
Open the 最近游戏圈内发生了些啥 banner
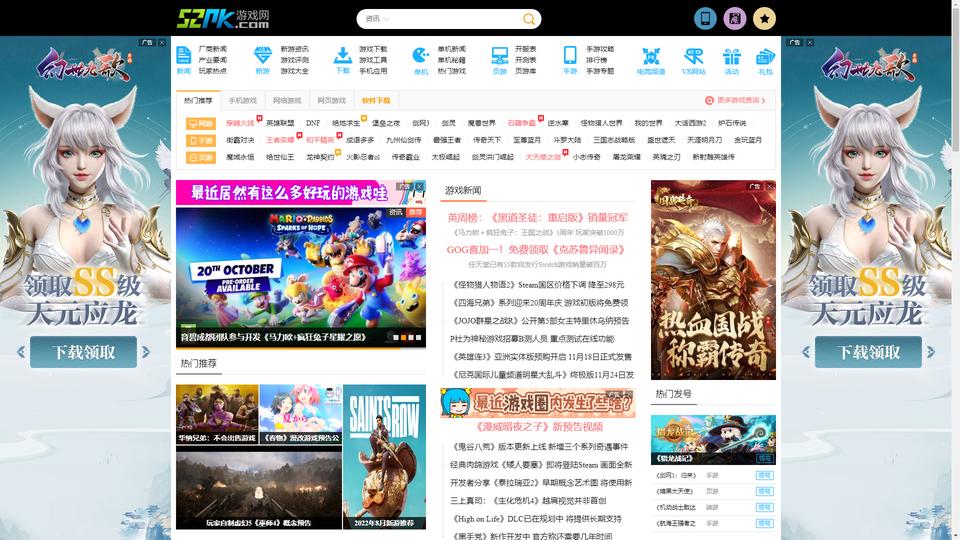point(538,403)
